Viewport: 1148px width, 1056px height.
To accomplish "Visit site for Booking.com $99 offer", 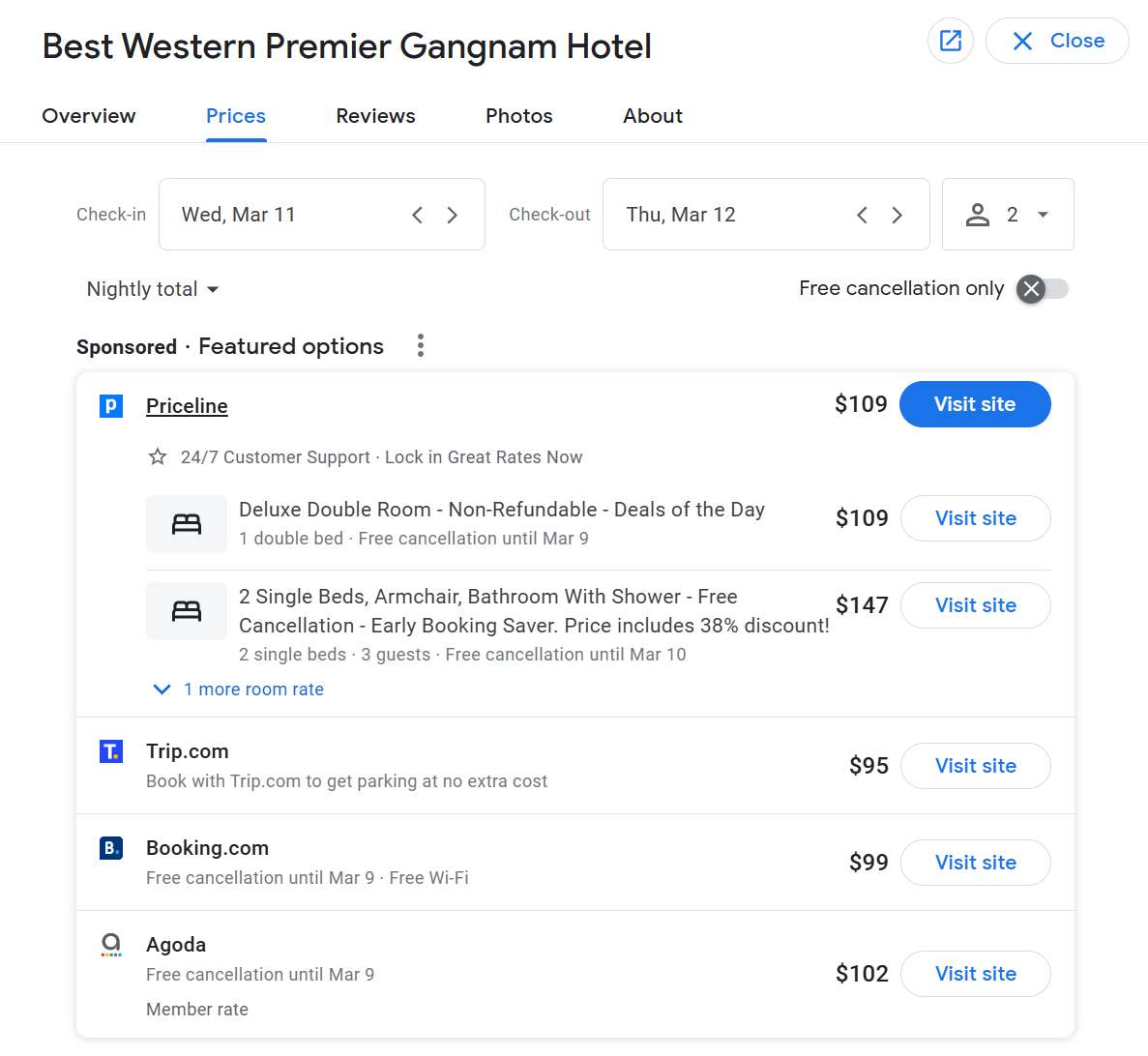I will click(975, 863).
